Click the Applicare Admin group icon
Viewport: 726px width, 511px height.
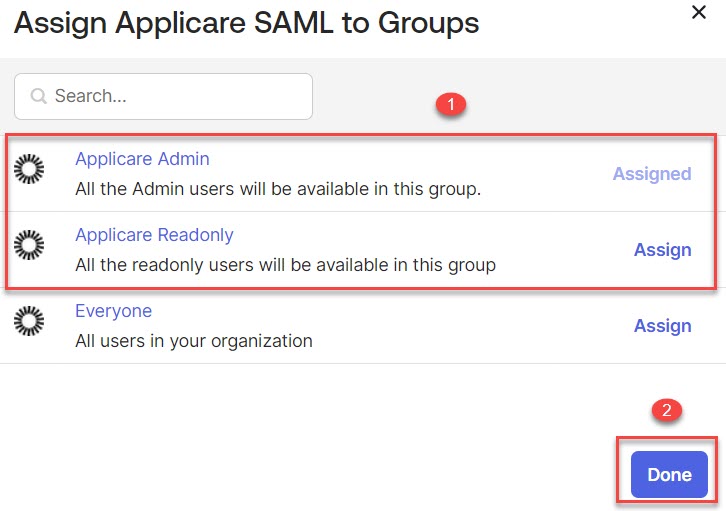click(29, 170)
